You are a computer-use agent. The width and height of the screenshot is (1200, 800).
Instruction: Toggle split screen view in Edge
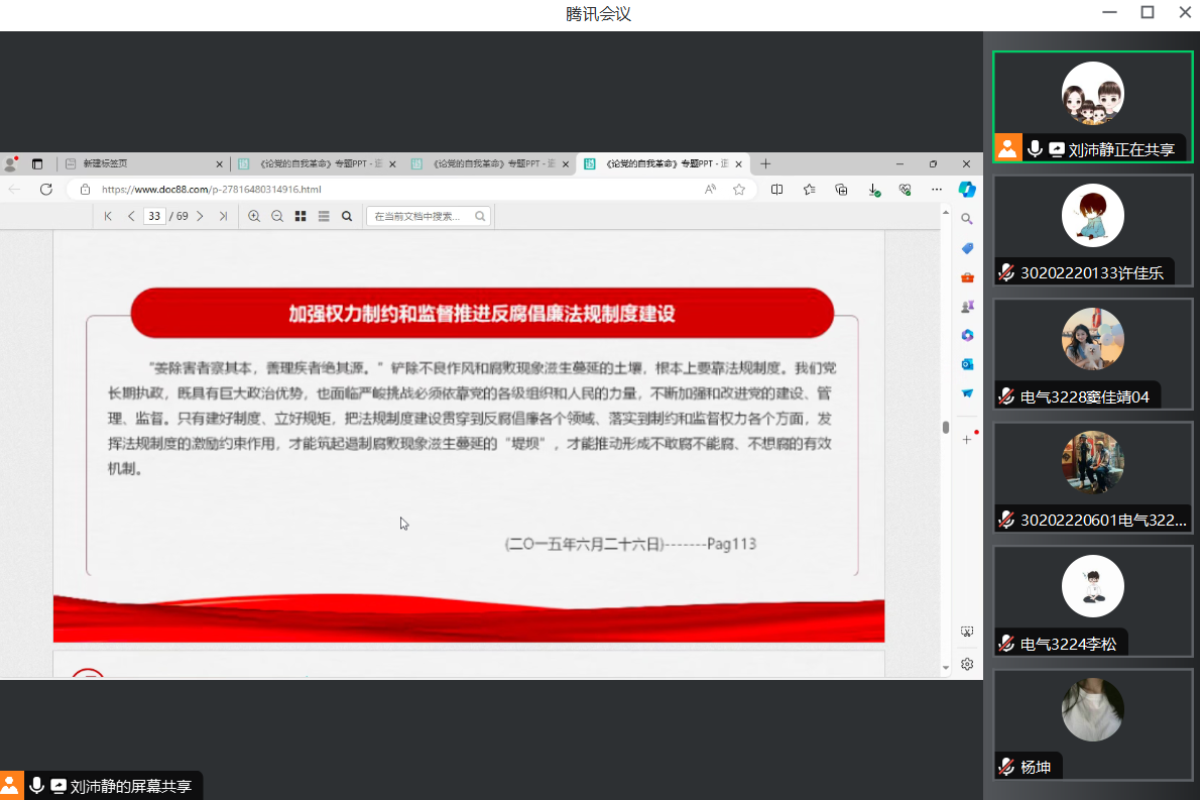coord(777,189)
